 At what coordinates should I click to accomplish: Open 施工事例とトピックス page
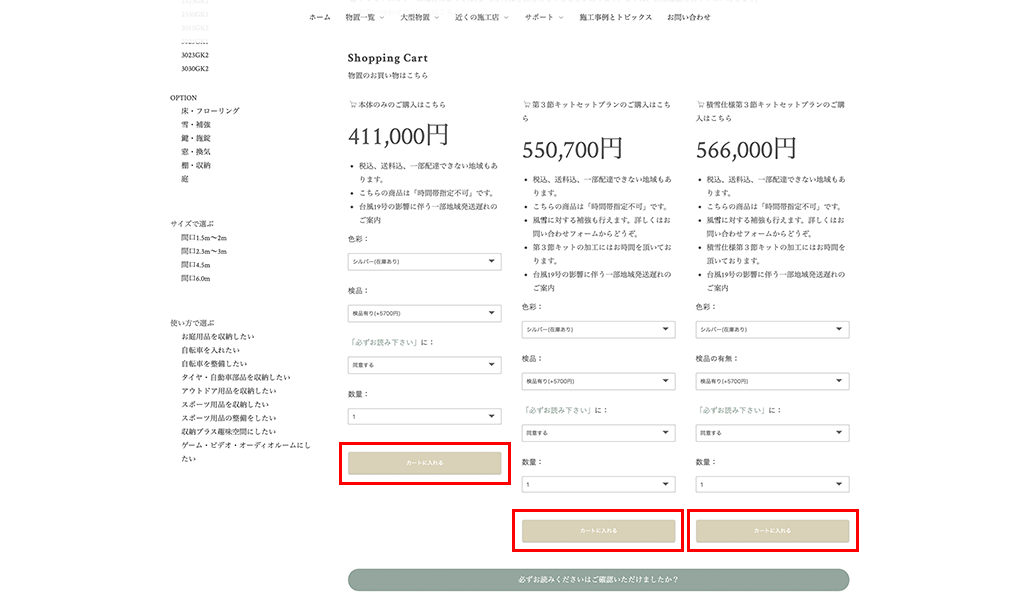click(x=615, y=18)
